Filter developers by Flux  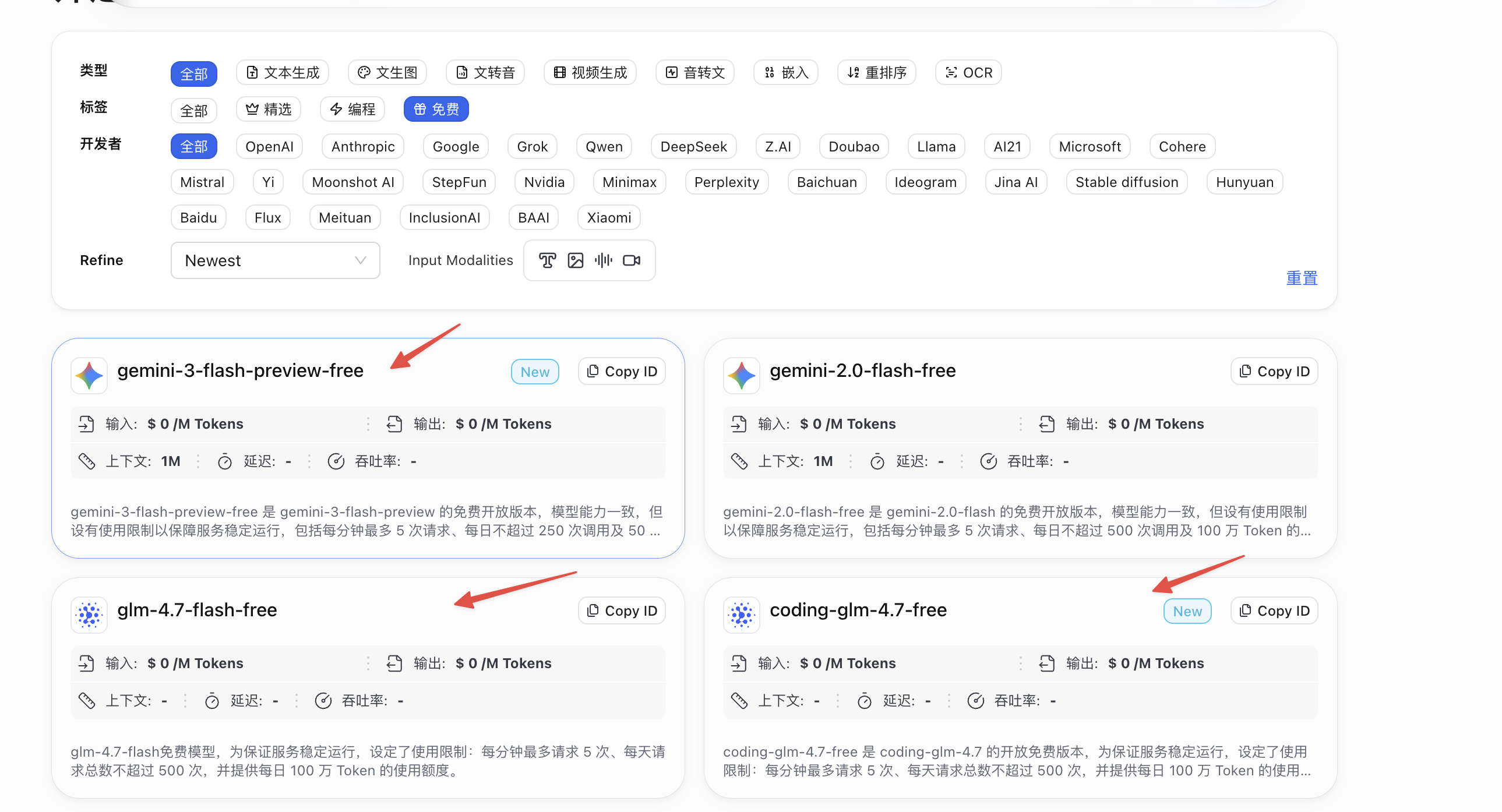point(267,217)
